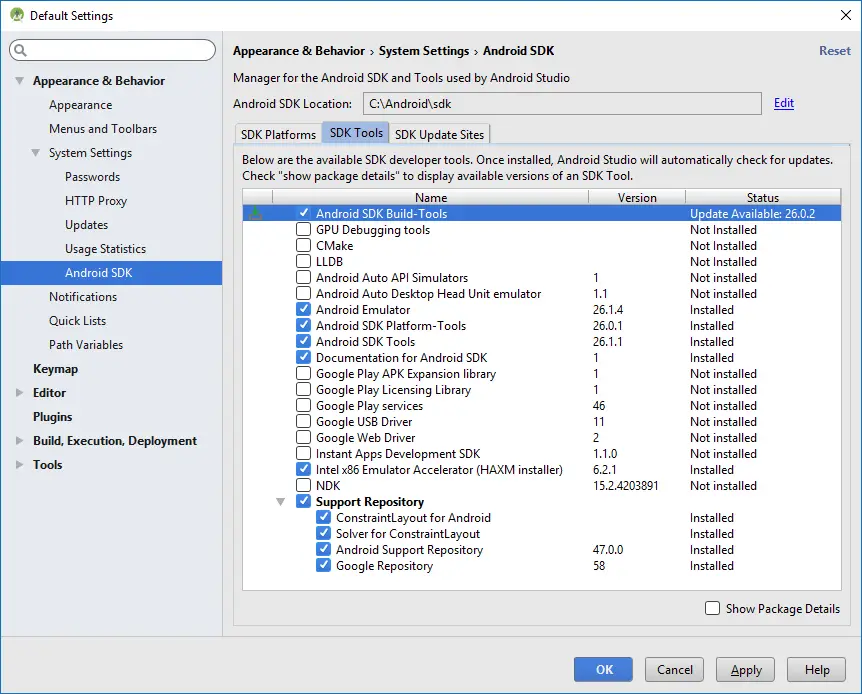Screen dimensions: 862x694
Task: Uncheck the Support Repository checkbox
Action: 303,501
